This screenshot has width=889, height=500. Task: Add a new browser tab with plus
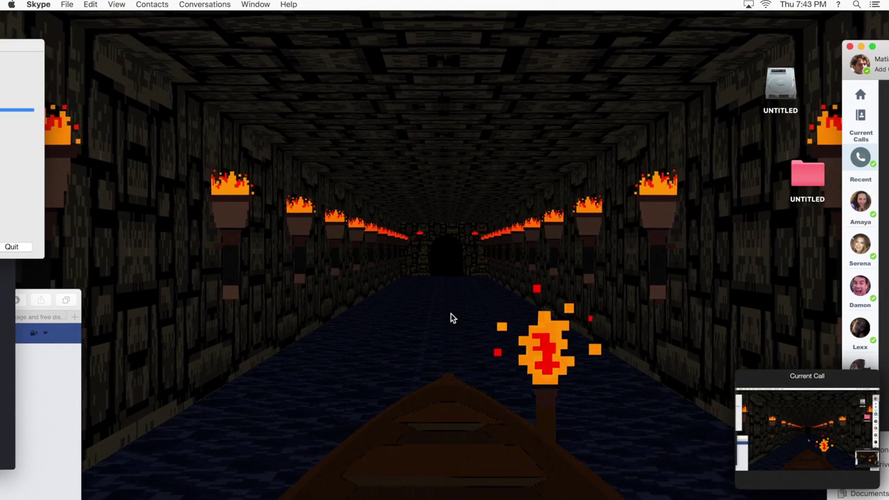74,317
